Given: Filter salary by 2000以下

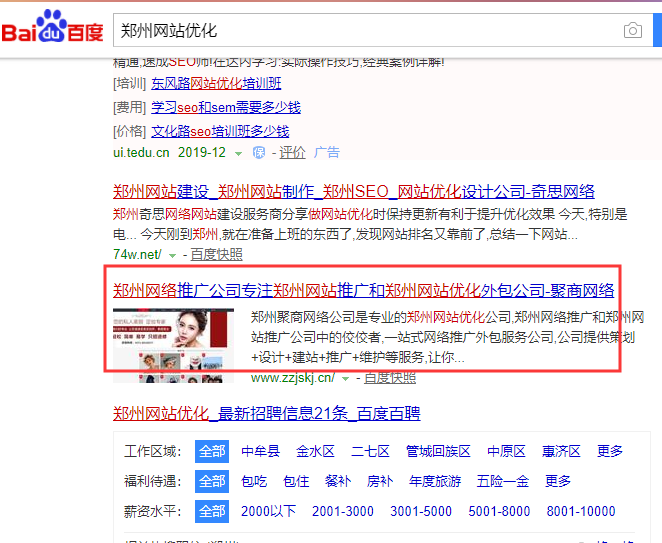Looking at the screenshot, I should click(x=269, y=511).
